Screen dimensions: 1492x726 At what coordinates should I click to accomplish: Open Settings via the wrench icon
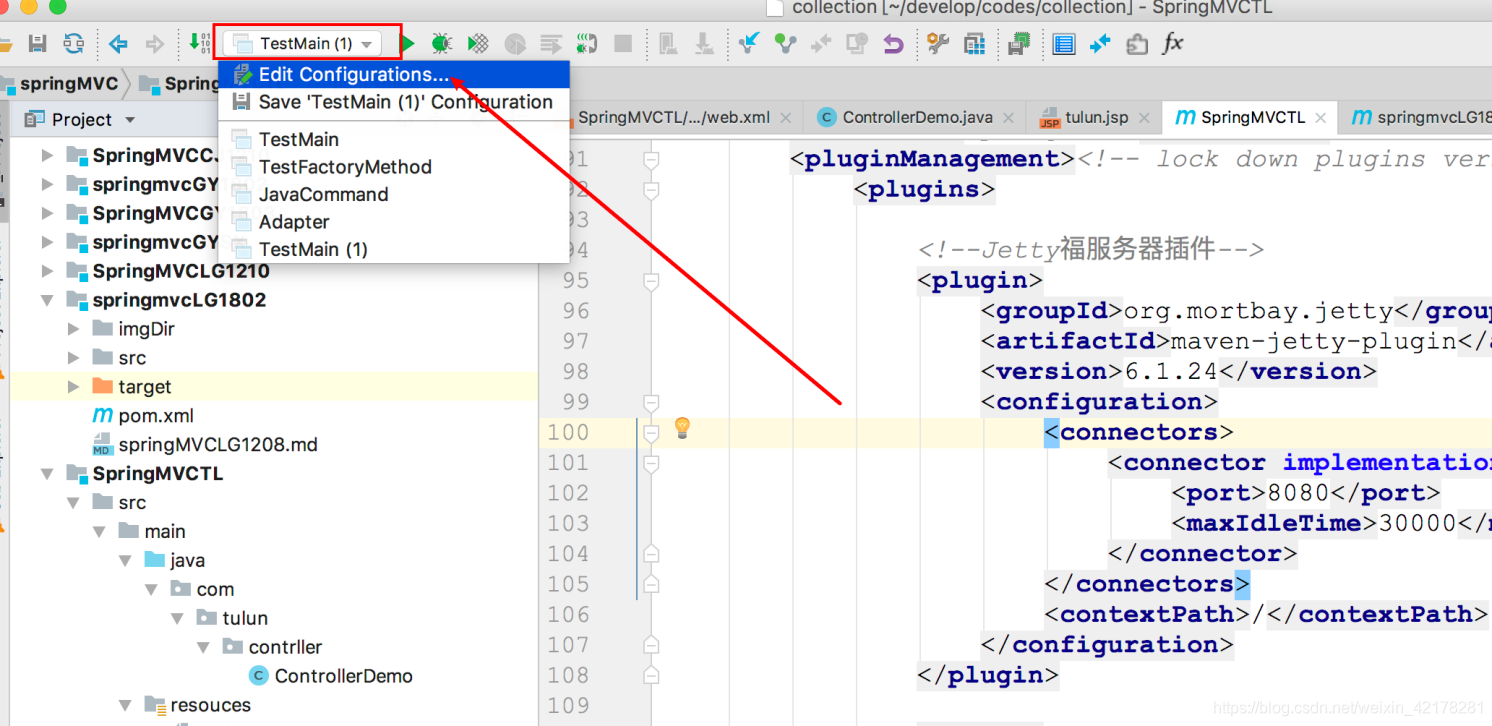coord(938,44)
